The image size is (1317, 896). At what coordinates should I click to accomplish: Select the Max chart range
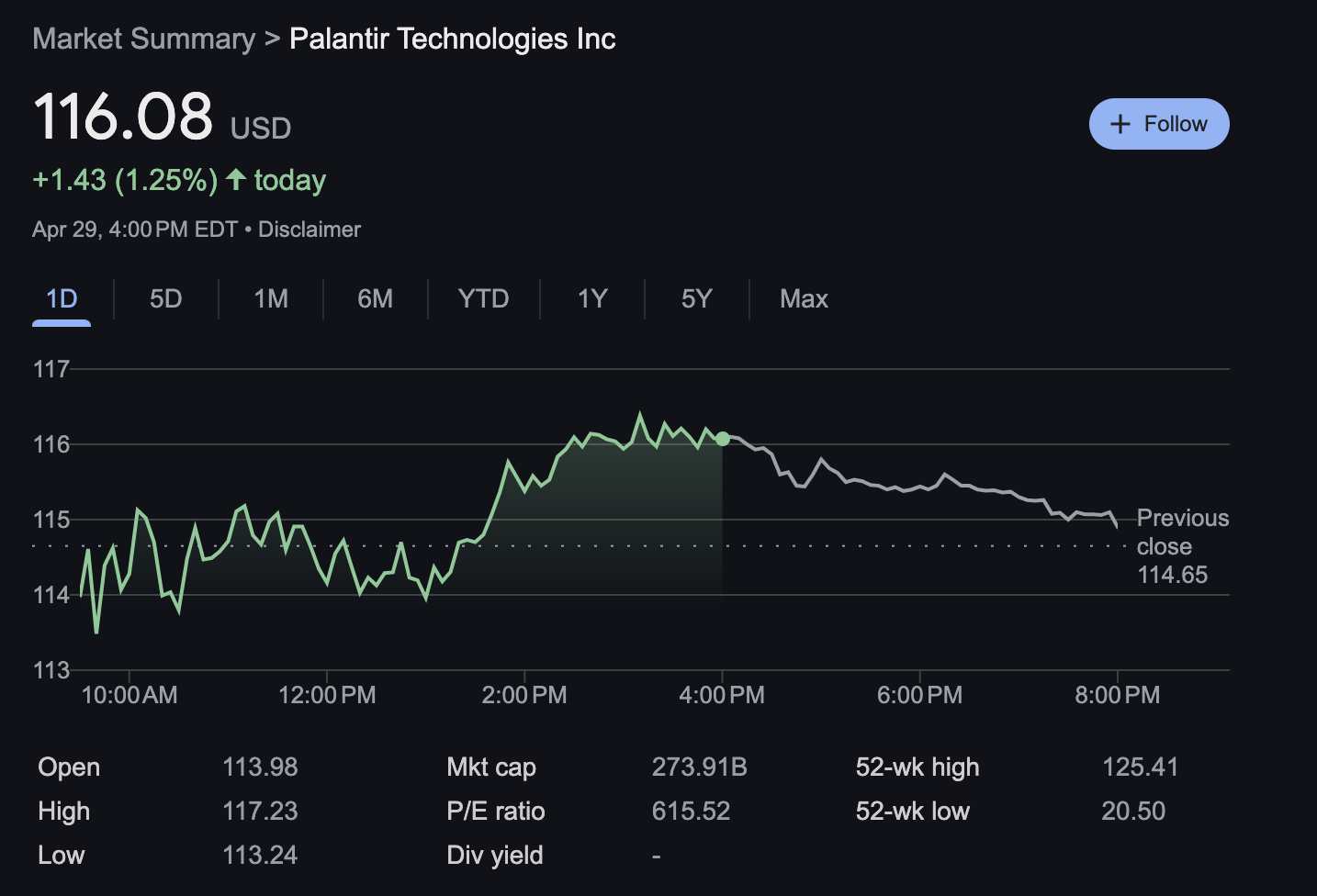point(804,299)
